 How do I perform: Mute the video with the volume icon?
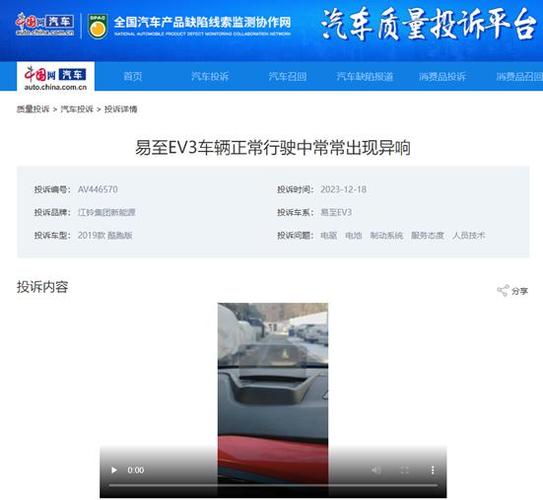click(376, 470)
